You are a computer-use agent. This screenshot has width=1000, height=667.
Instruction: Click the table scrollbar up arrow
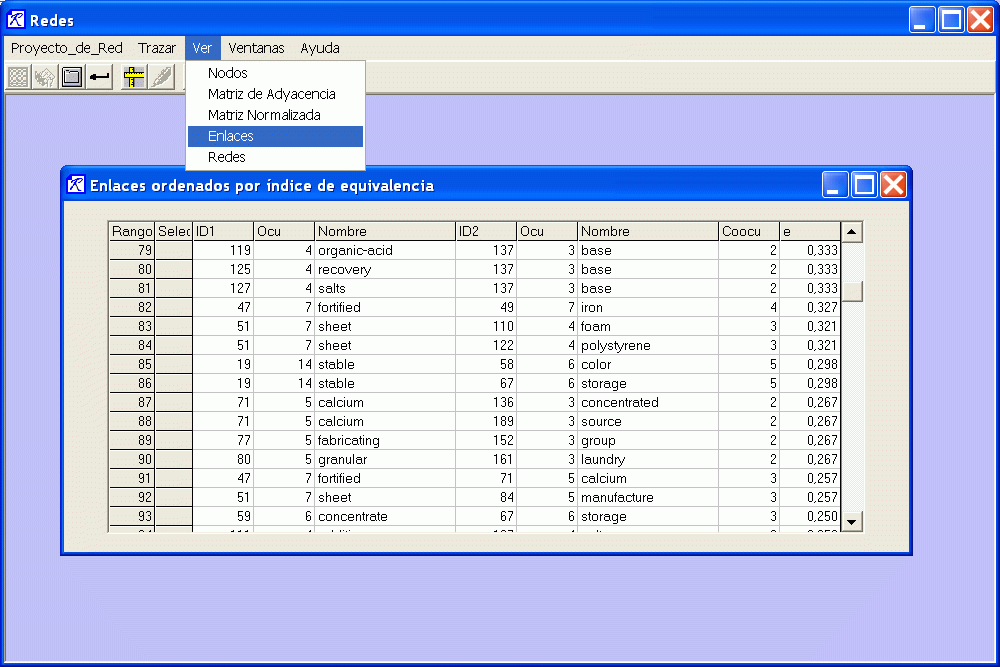click(x=852, y=232)
